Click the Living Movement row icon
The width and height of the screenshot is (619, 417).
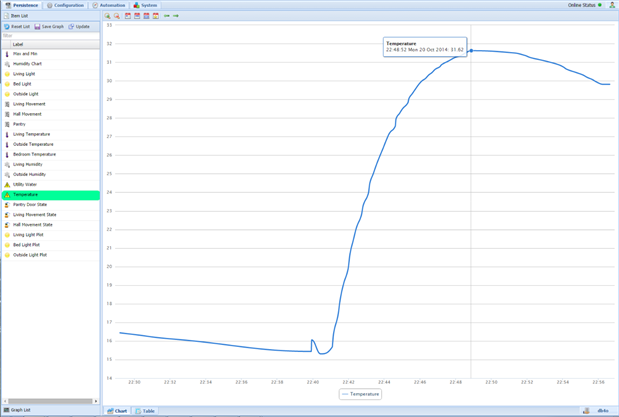pyautogui.click(x=7, y=104)
